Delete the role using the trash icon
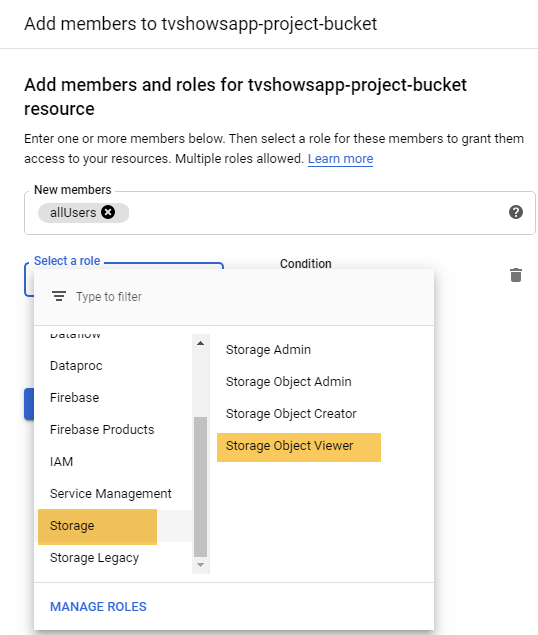The image size is (538, 635). 516,275
